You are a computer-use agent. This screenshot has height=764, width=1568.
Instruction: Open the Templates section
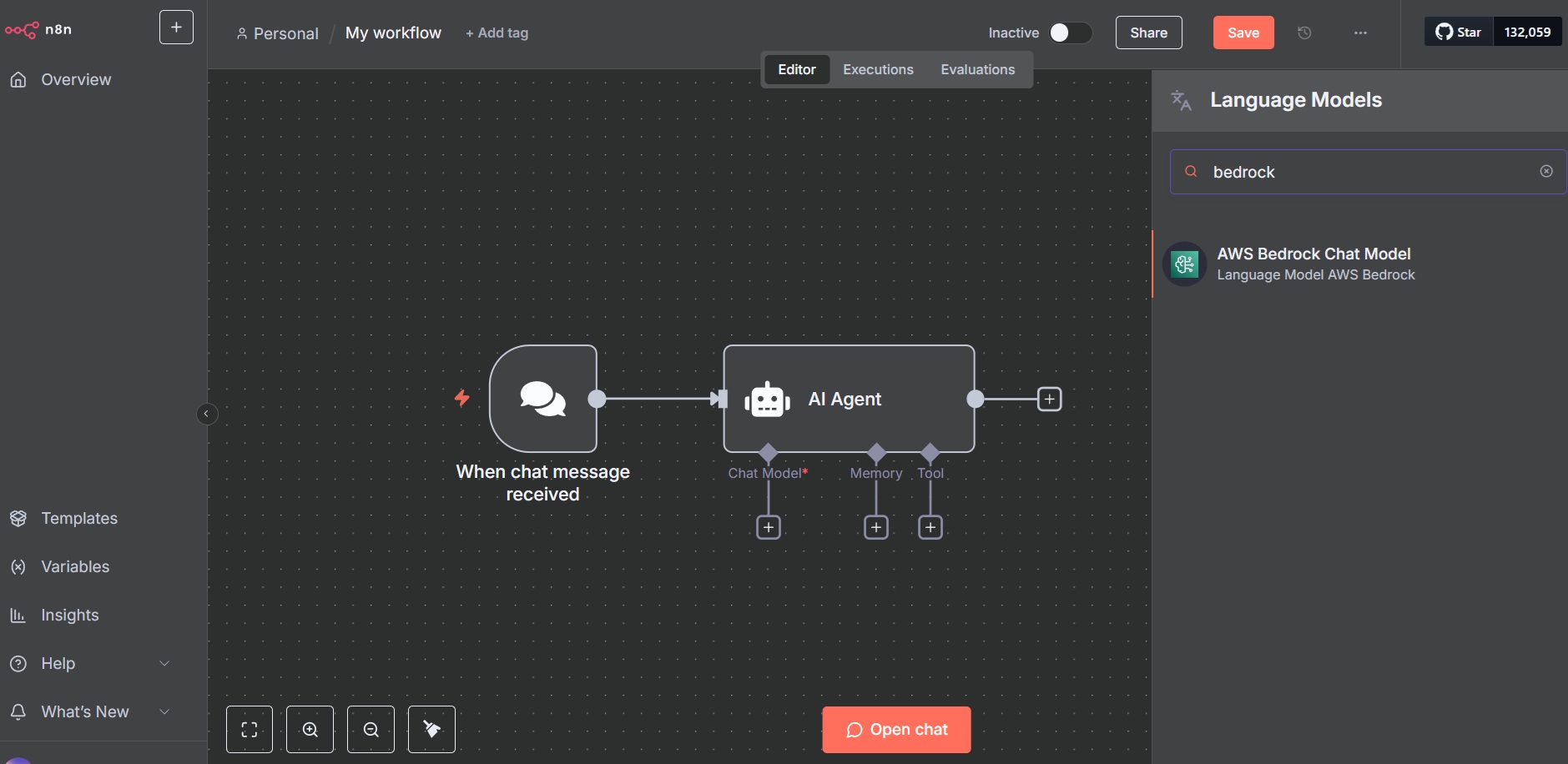tap(79, 518)
